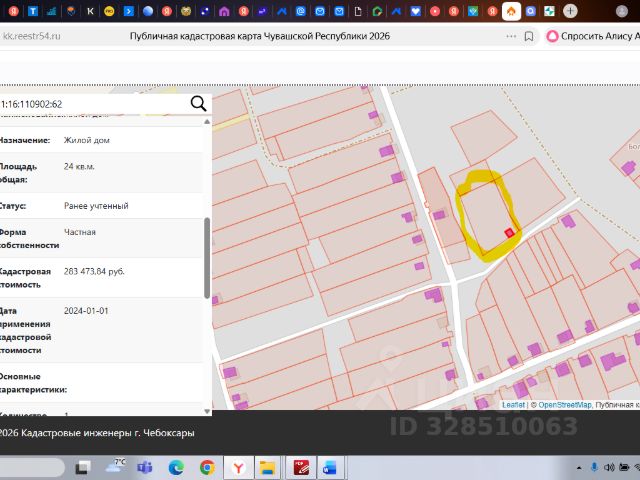Image resolution: width=640 pixels, height=480 pixels.
Task: Click the Назначение label
Action: (x=24, y=140)
